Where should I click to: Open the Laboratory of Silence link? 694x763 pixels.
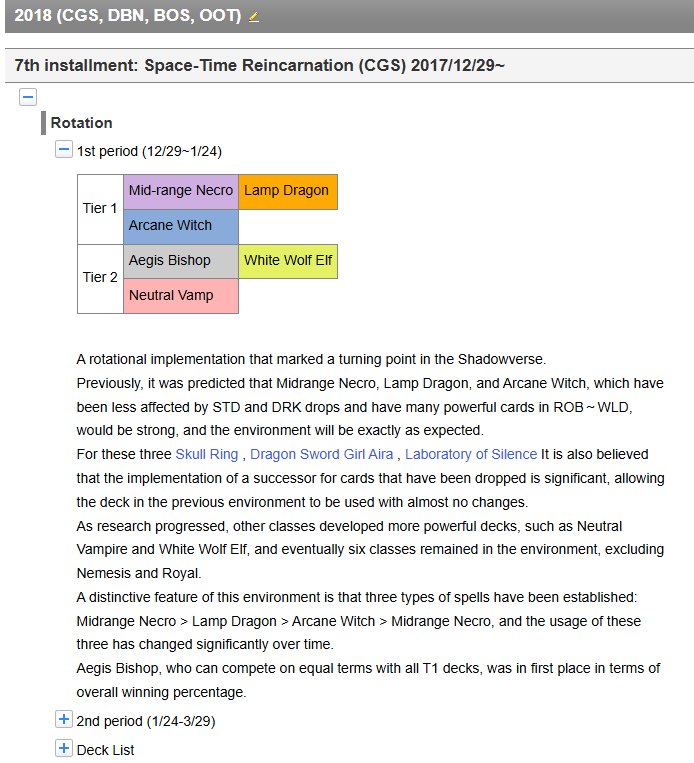(x=471, y=454)
